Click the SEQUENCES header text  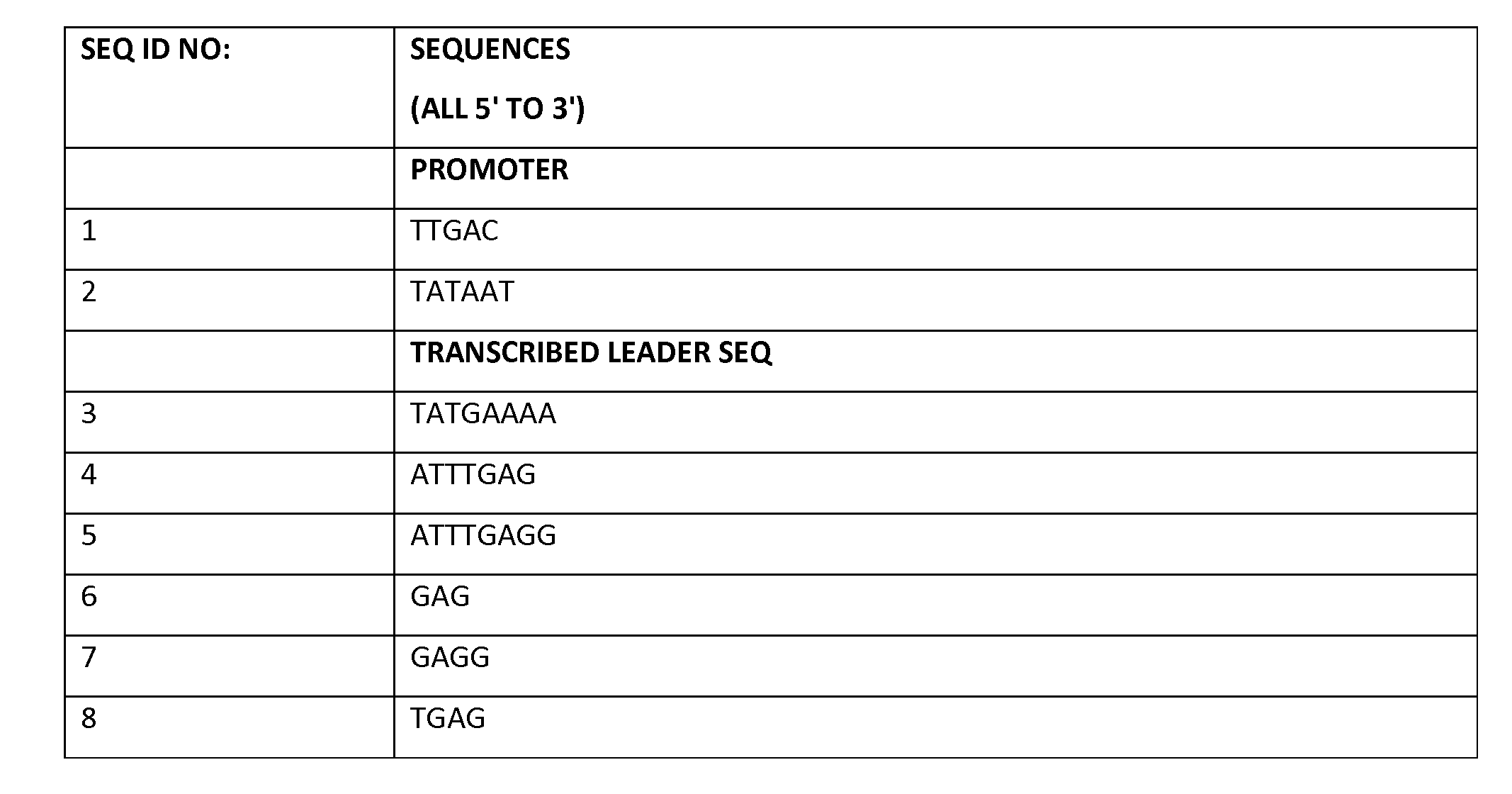click(x=490, y=50)
